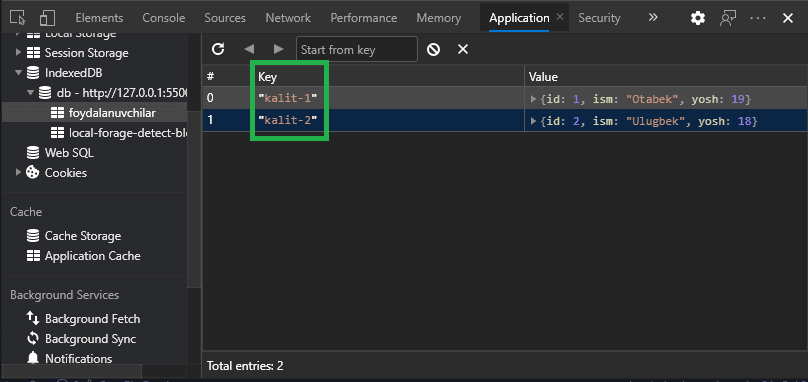Screen dimensions: 808x382
Task: Open the Cookies item
Action: coord(65,173)
